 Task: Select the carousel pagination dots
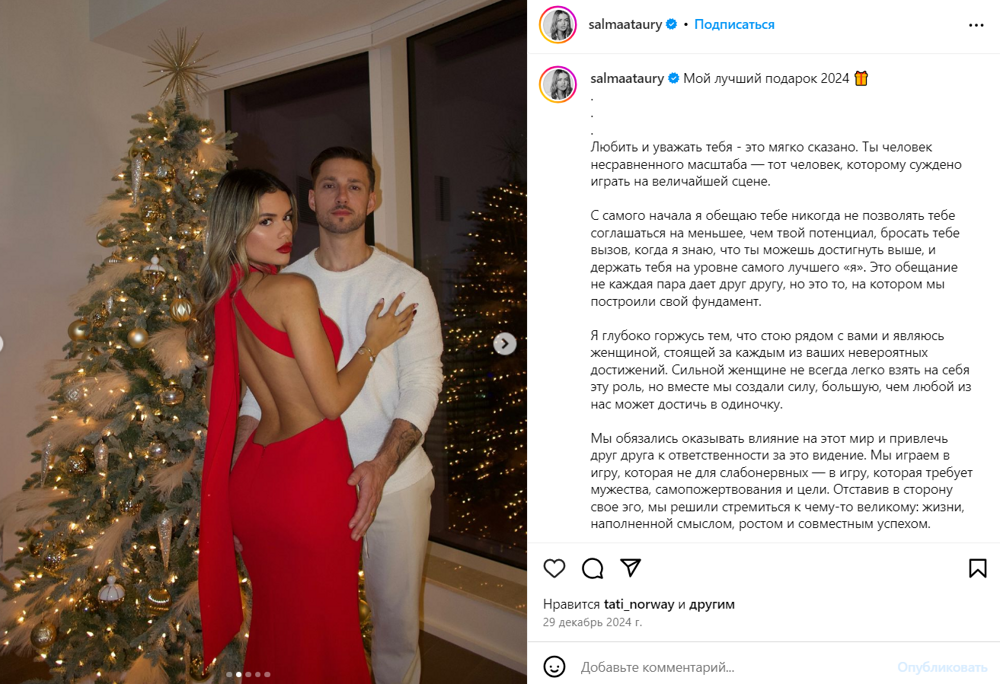click(249, 674)
